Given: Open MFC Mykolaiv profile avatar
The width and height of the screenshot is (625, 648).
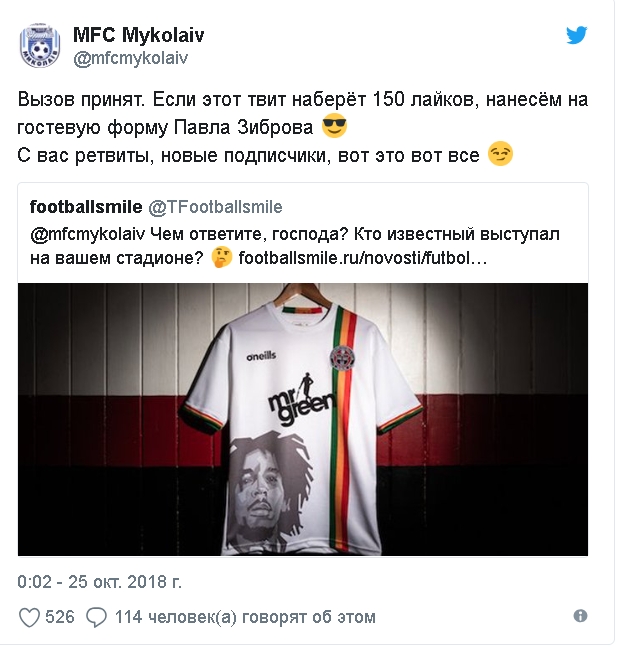Looking at the screenshot, I should click(40, 45).
